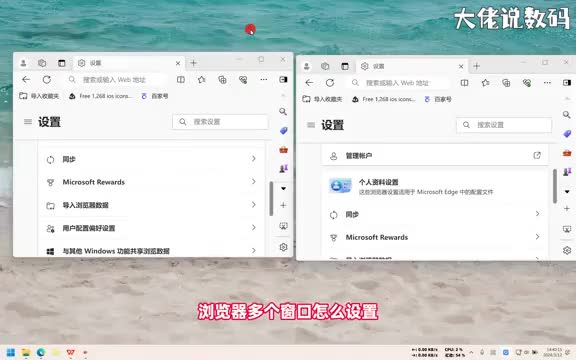576x360 pixels.
Task: Toggle split screen in left Edge window
Action: [x=181, y=79]
